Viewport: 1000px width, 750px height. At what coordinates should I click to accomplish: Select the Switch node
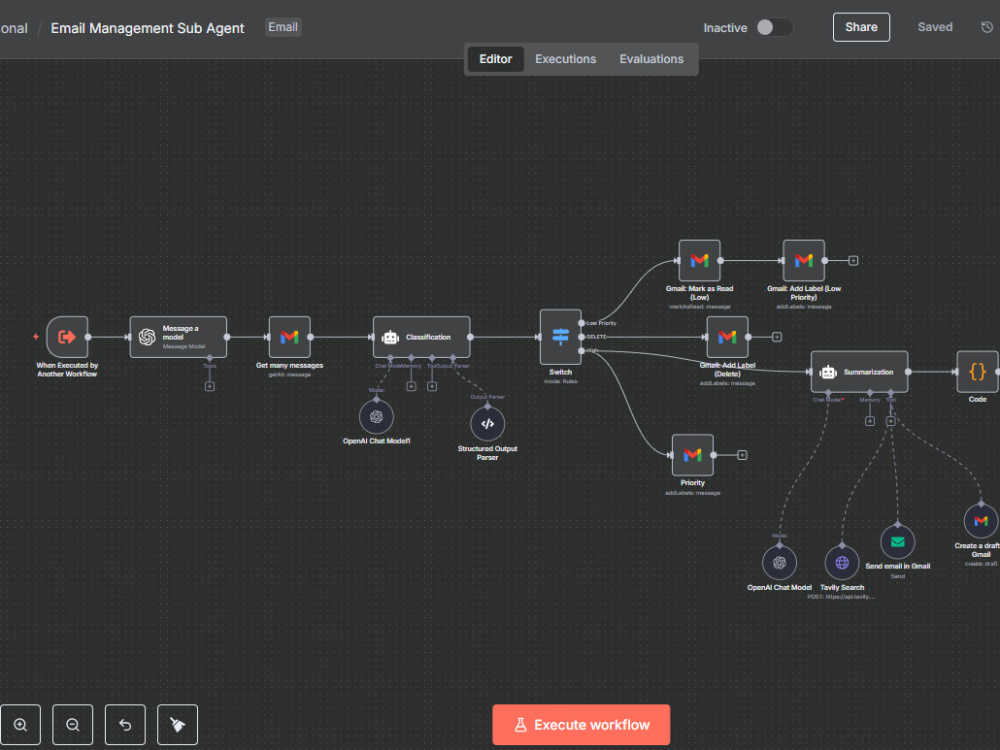click(x=561, y=337)
